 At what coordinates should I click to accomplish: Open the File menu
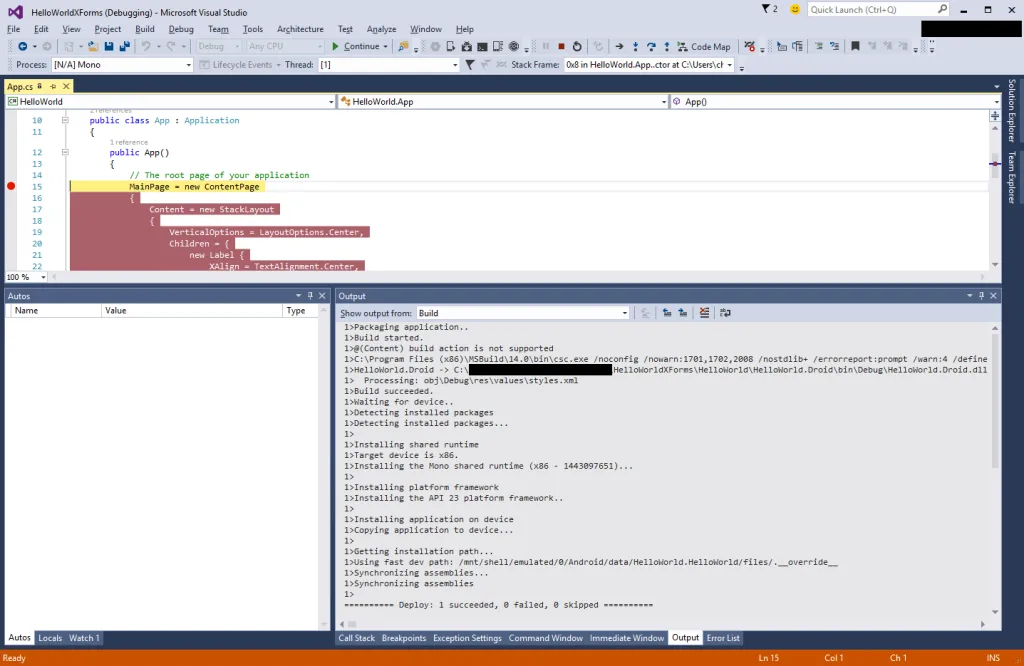tap(13, 29)
